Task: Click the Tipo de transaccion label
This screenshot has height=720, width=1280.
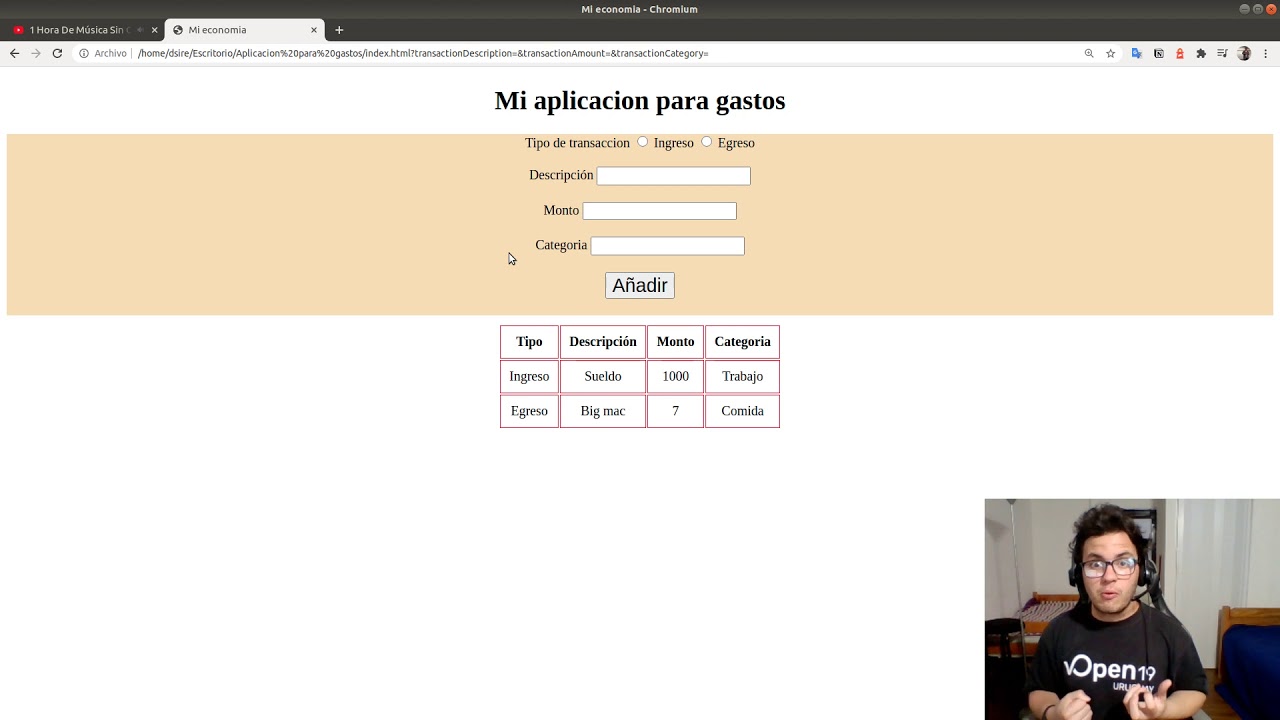Action: [577, 143]
